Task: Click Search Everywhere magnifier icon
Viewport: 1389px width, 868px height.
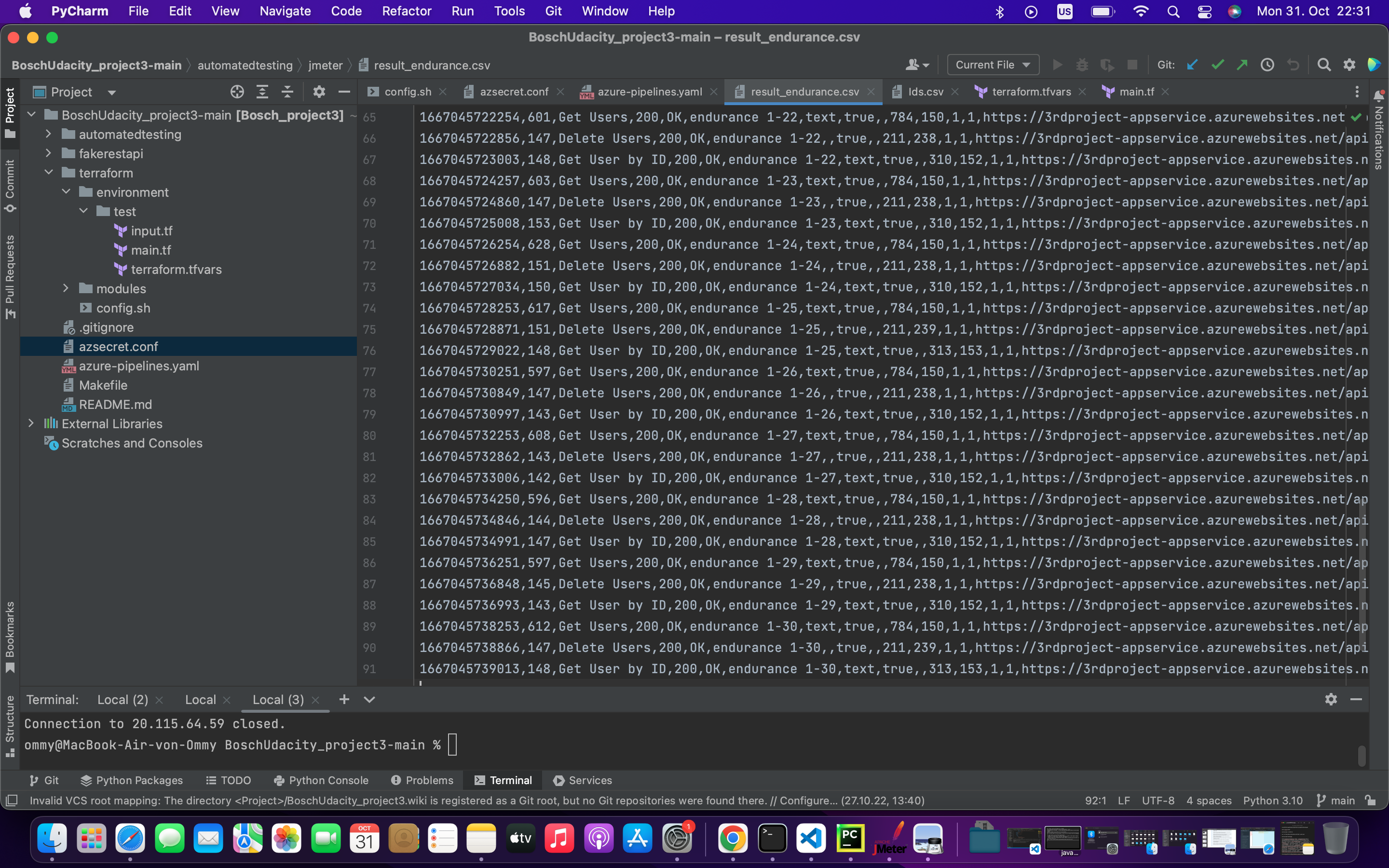Action: click(1323, 65)
